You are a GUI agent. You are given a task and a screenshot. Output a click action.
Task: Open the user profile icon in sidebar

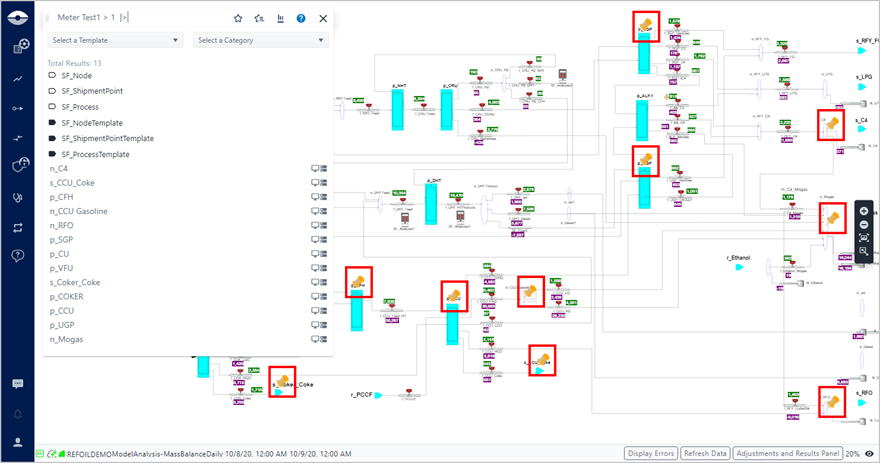(x=18, y=441)
